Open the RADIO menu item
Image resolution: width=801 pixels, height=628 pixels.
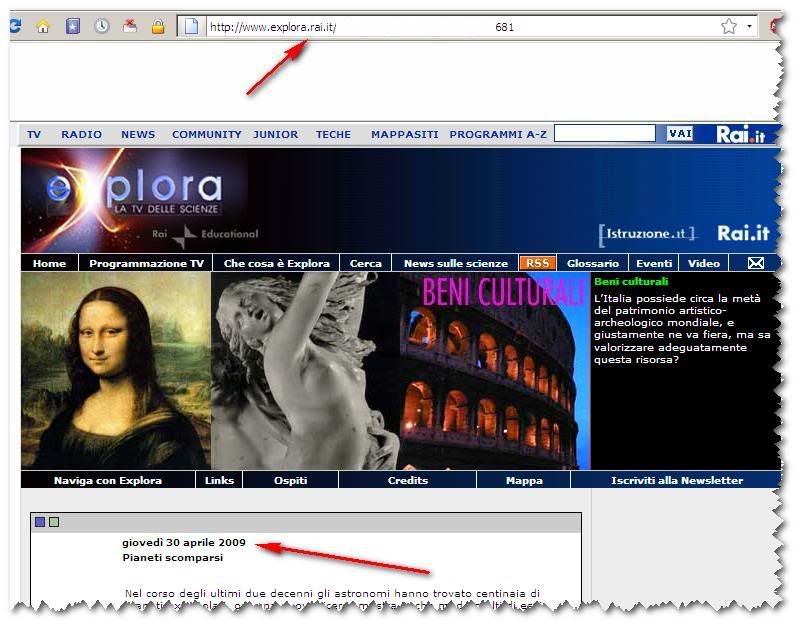pyautogui.click(x=81, y=134)
